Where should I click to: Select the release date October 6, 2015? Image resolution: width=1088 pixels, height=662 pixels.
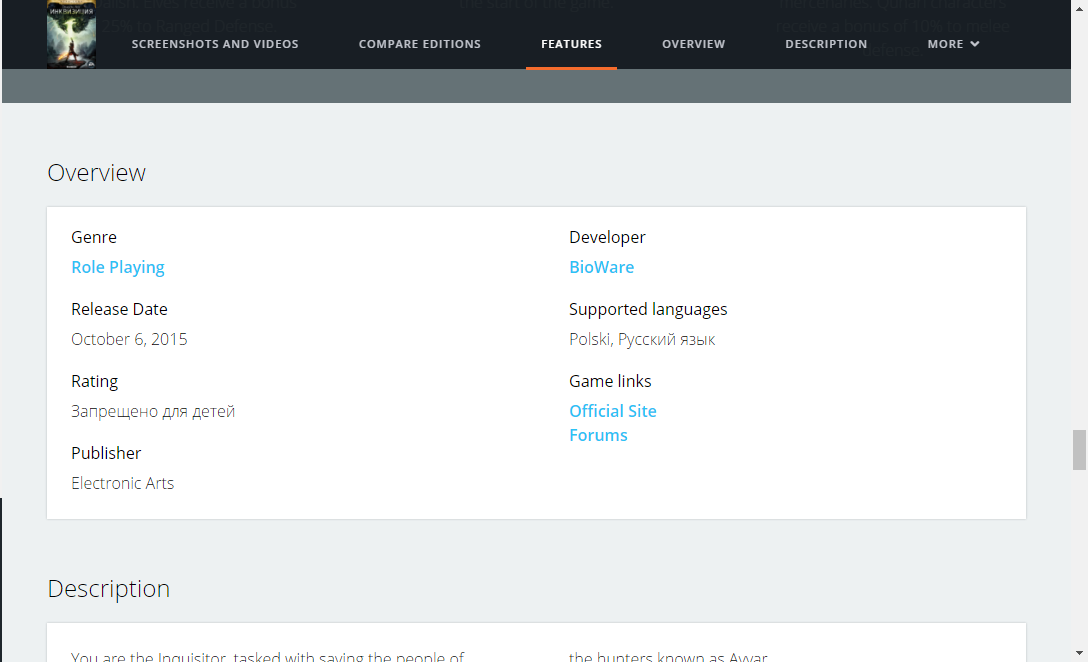pyautogui.click(x=129, y=339)
